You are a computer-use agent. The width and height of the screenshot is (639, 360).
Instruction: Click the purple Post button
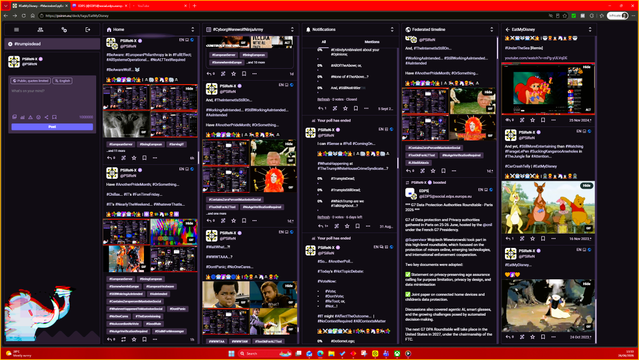tap(52, 127)
